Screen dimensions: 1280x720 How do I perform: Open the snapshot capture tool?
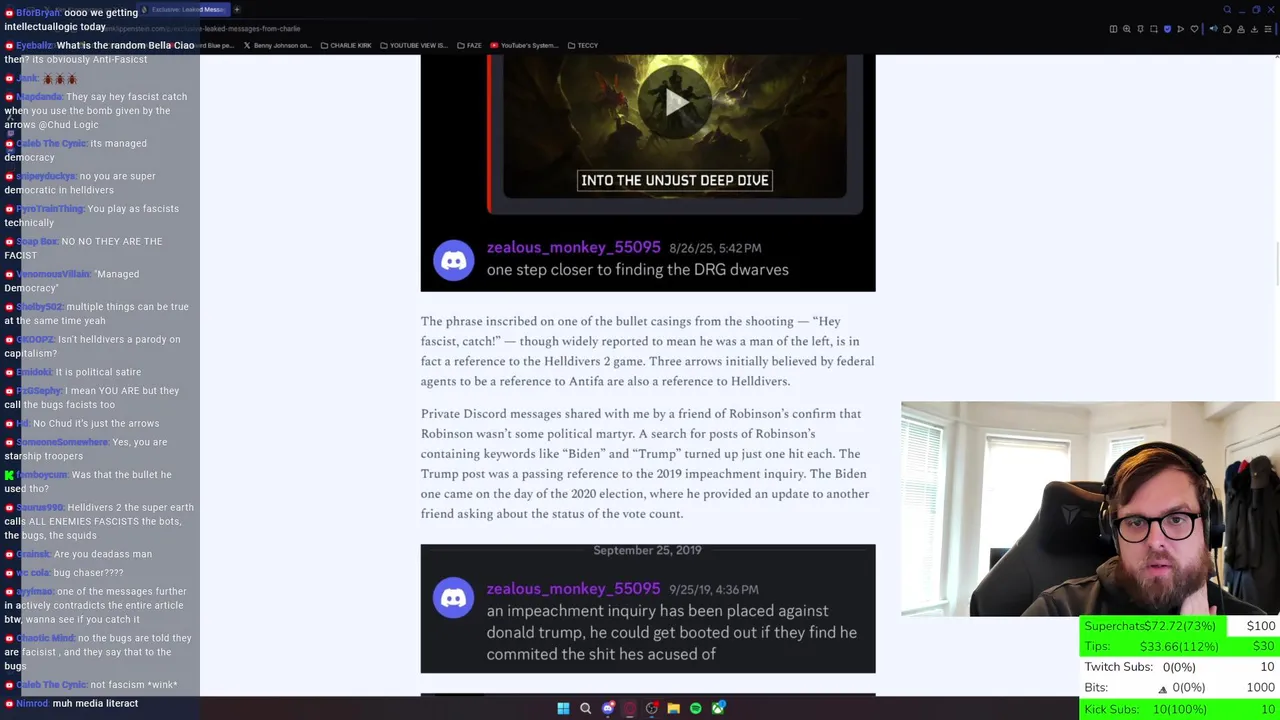[x=1154, y=29]
